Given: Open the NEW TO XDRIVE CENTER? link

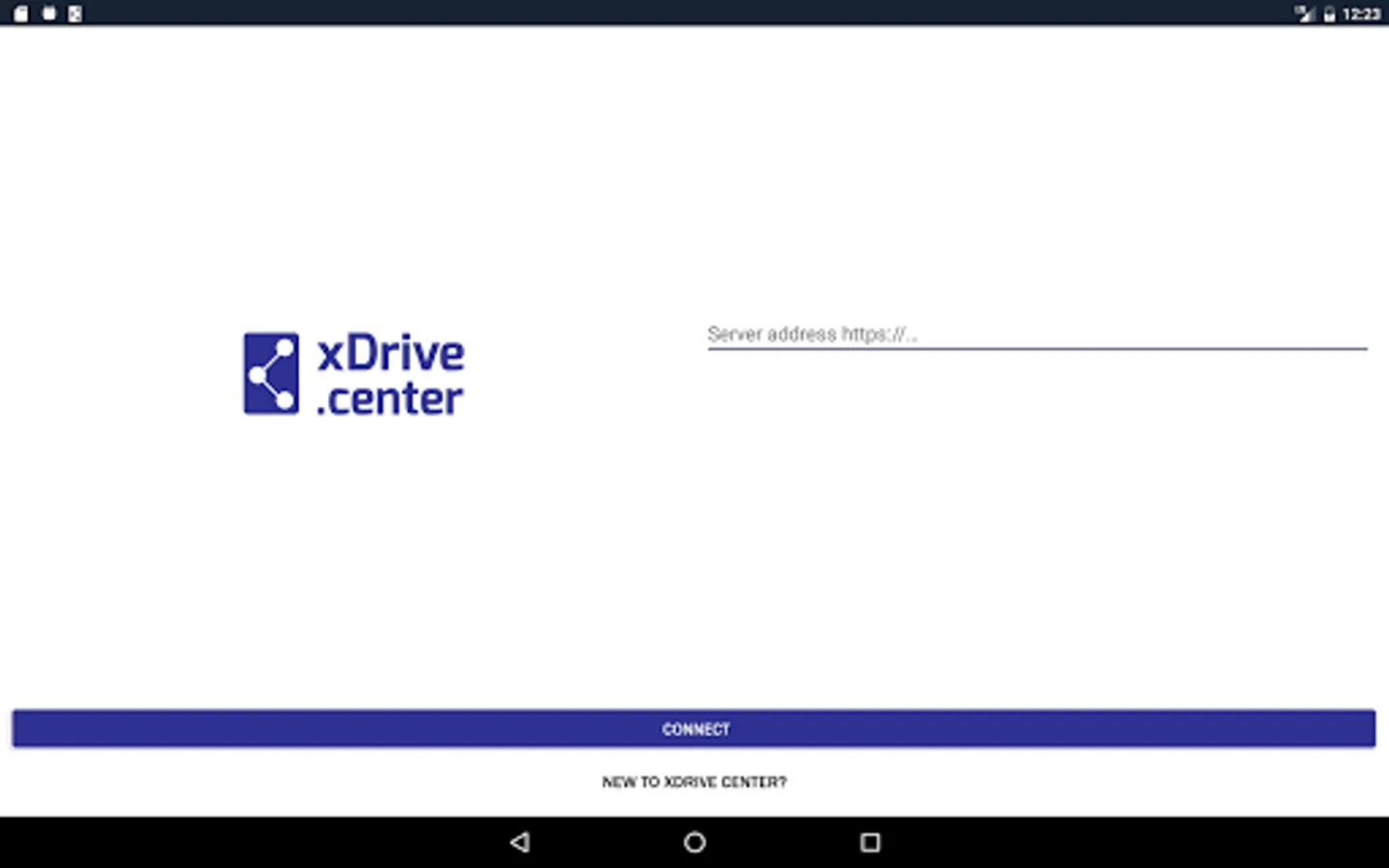Looking at the screenshot, I should click(x=694, y=782).
